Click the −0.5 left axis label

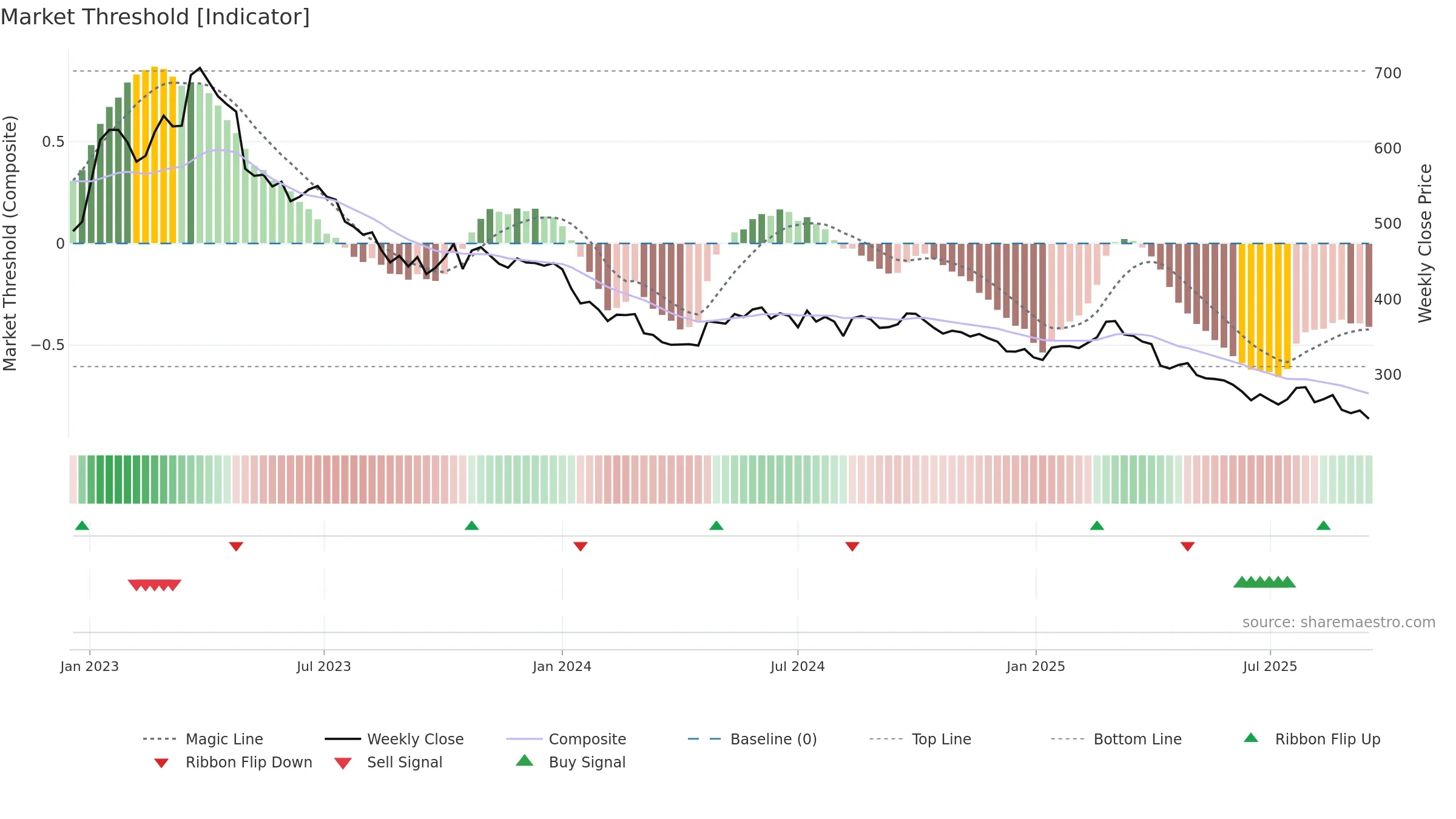(47, 345)
